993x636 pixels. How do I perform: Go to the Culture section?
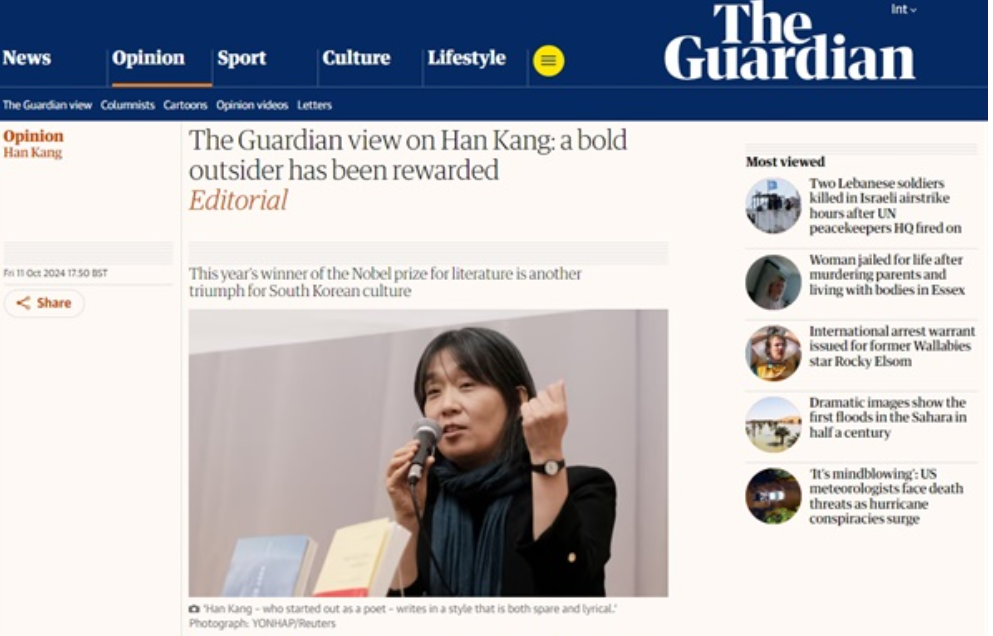click(x=356, y=58)
